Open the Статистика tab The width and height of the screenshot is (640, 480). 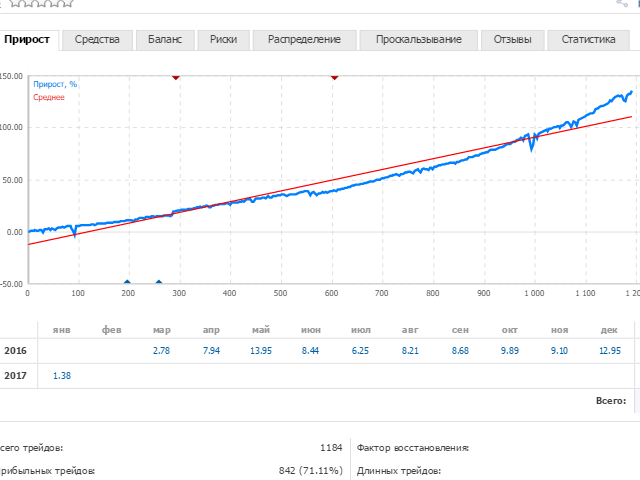[588, 40]
